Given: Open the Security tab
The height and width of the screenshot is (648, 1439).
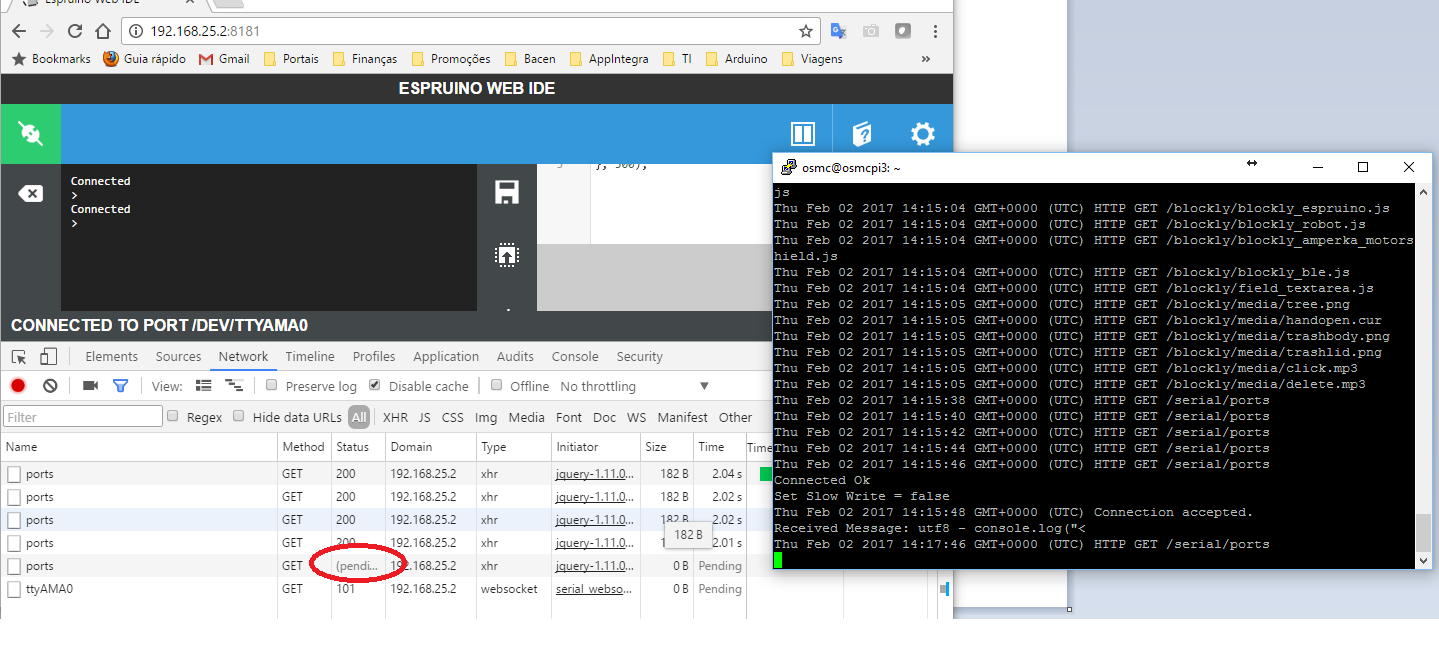Looking at the screenshot, I should coord(640,357).
